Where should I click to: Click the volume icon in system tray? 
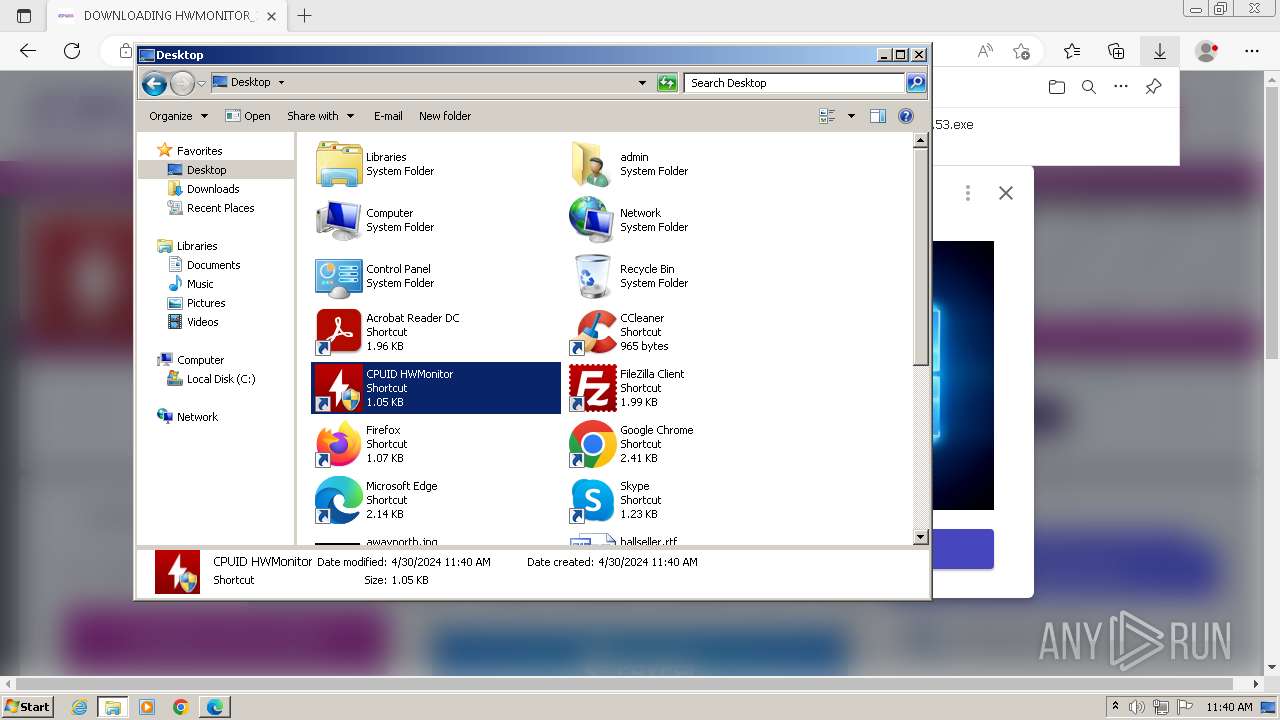tap(1135, 707)
